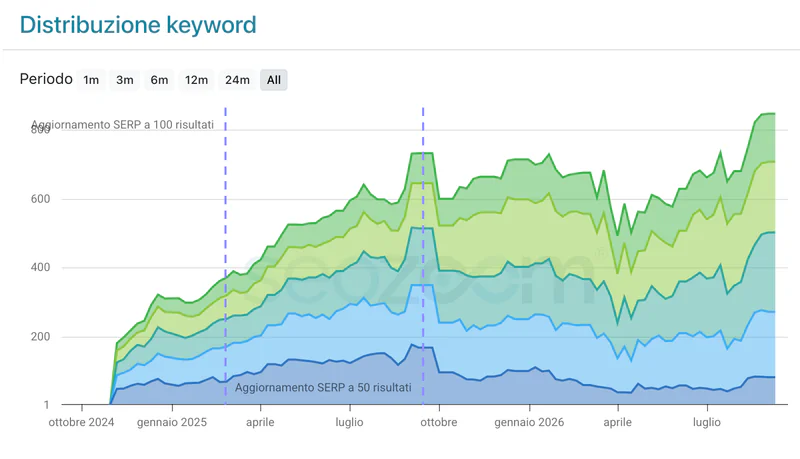800x459 pixels.
Task: Click the 'Distribuzione keyword' heading
Action: pyautogui.click(x=138, y=25)
